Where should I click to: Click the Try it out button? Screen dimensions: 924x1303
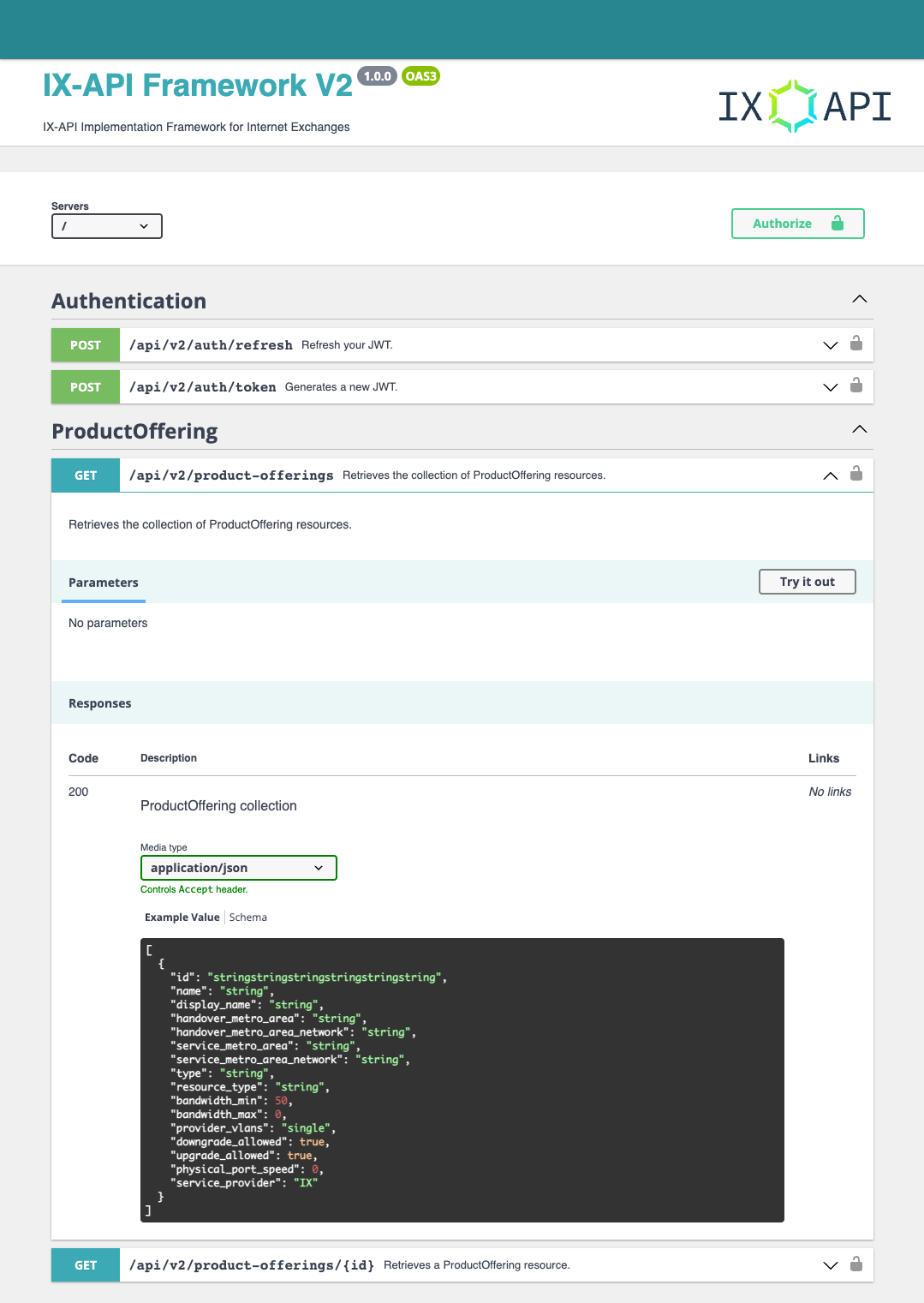pyautogui.click(x=808, y=582)
